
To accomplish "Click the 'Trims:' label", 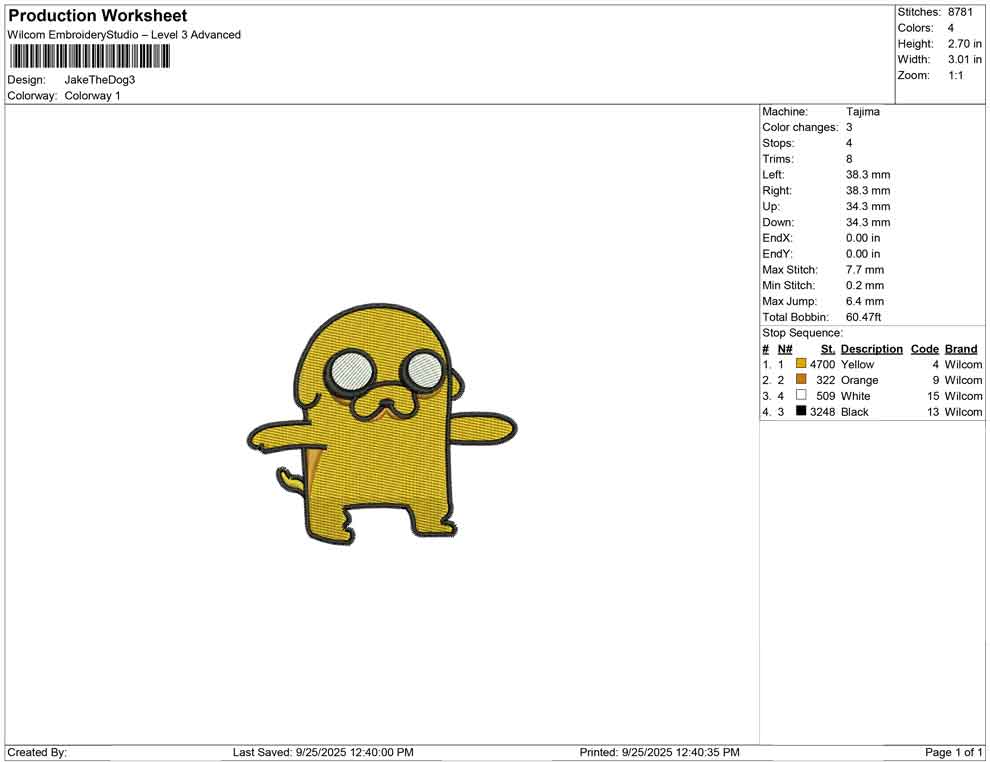I will (778, 159).
